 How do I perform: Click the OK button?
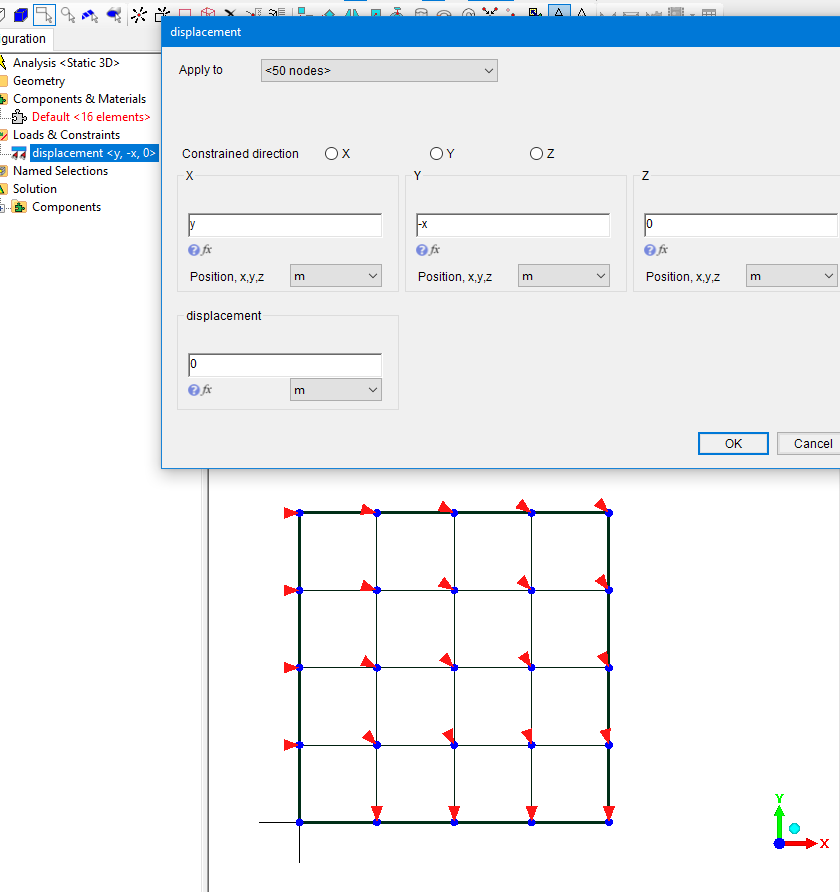733,444
